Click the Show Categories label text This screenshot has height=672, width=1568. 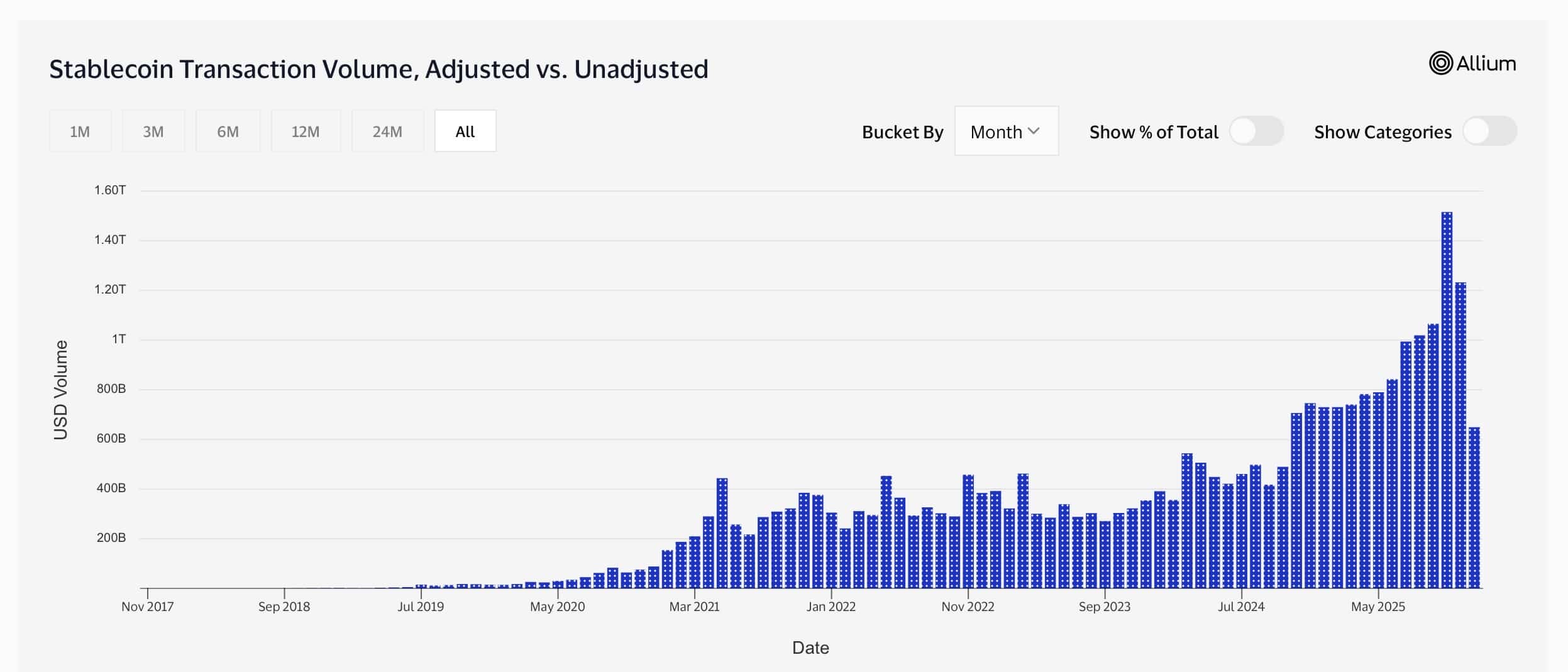tap(1383, 132)
